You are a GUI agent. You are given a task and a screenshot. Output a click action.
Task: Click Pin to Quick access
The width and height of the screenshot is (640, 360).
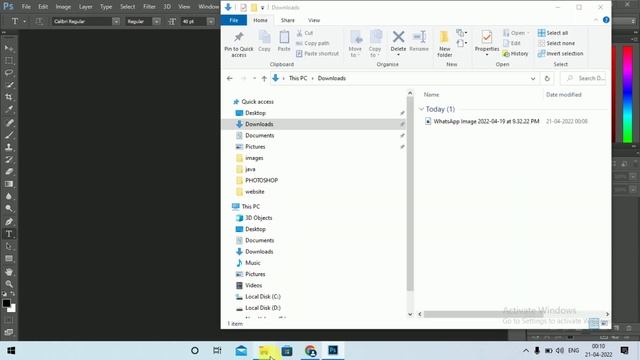tap(239, 44)
